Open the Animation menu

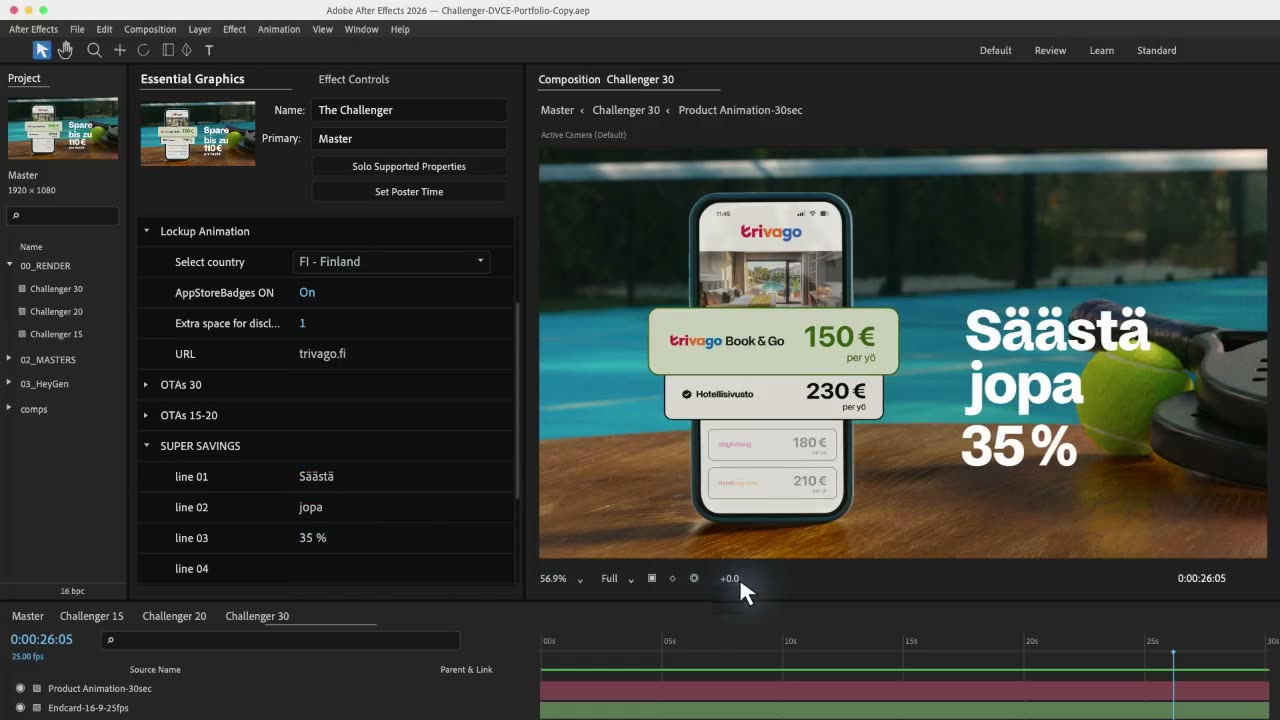279,29
